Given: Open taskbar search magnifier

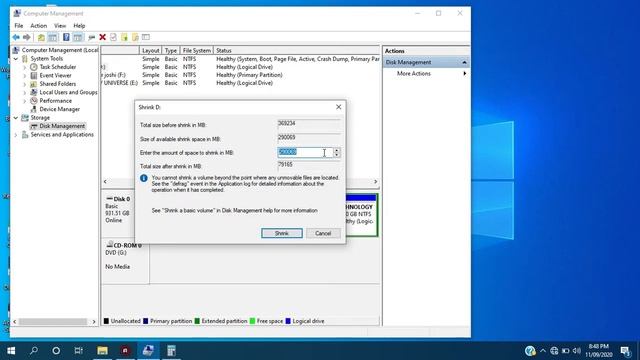Looking at the screenshot, I should [x=34, y=350].
